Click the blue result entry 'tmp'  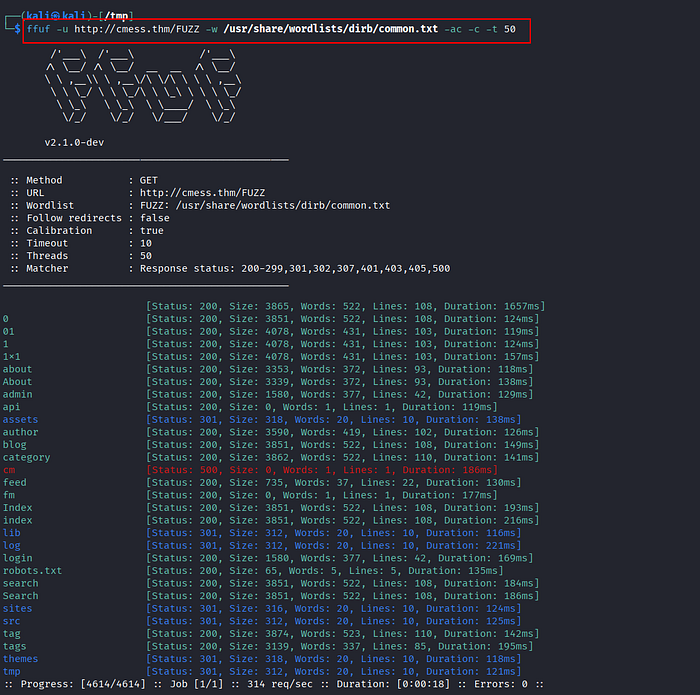click(x=12, y=671)
